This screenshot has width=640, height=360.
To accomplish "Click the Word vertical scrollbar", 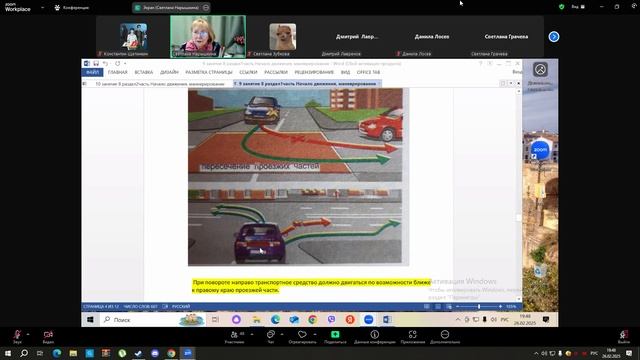I will coord(519,195).
